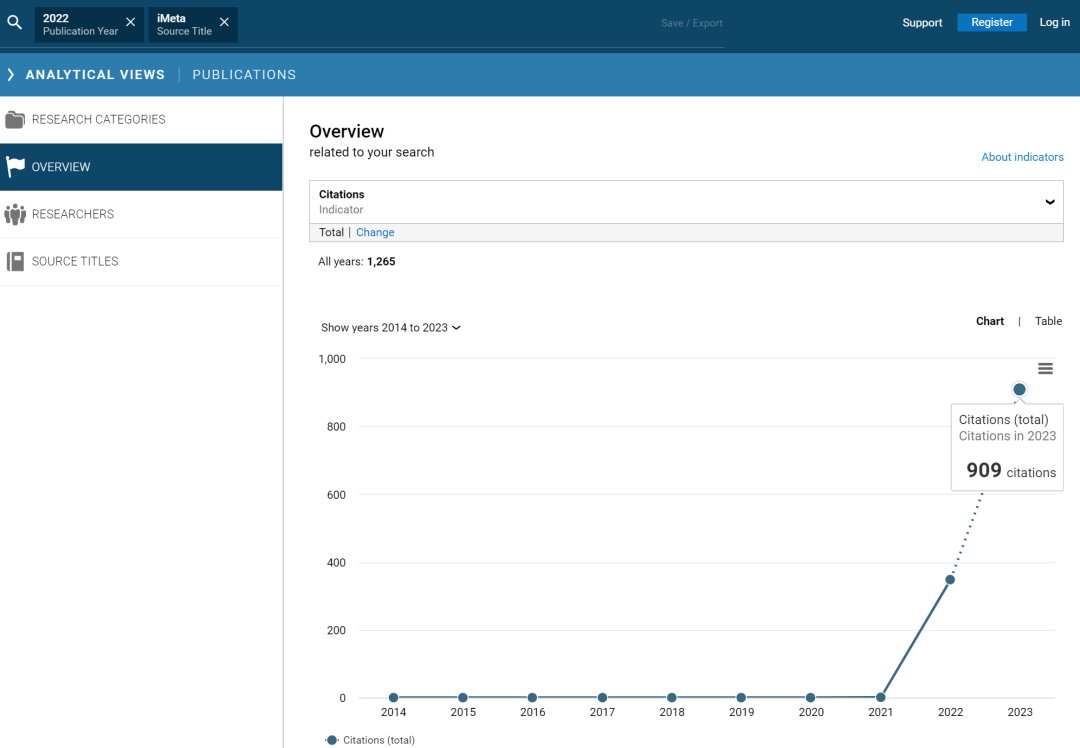Image resolution: width=1080 pixels, height=748 pixels.
Task: Toggle the Citations (total) legend item
Action: click(370, 740)
